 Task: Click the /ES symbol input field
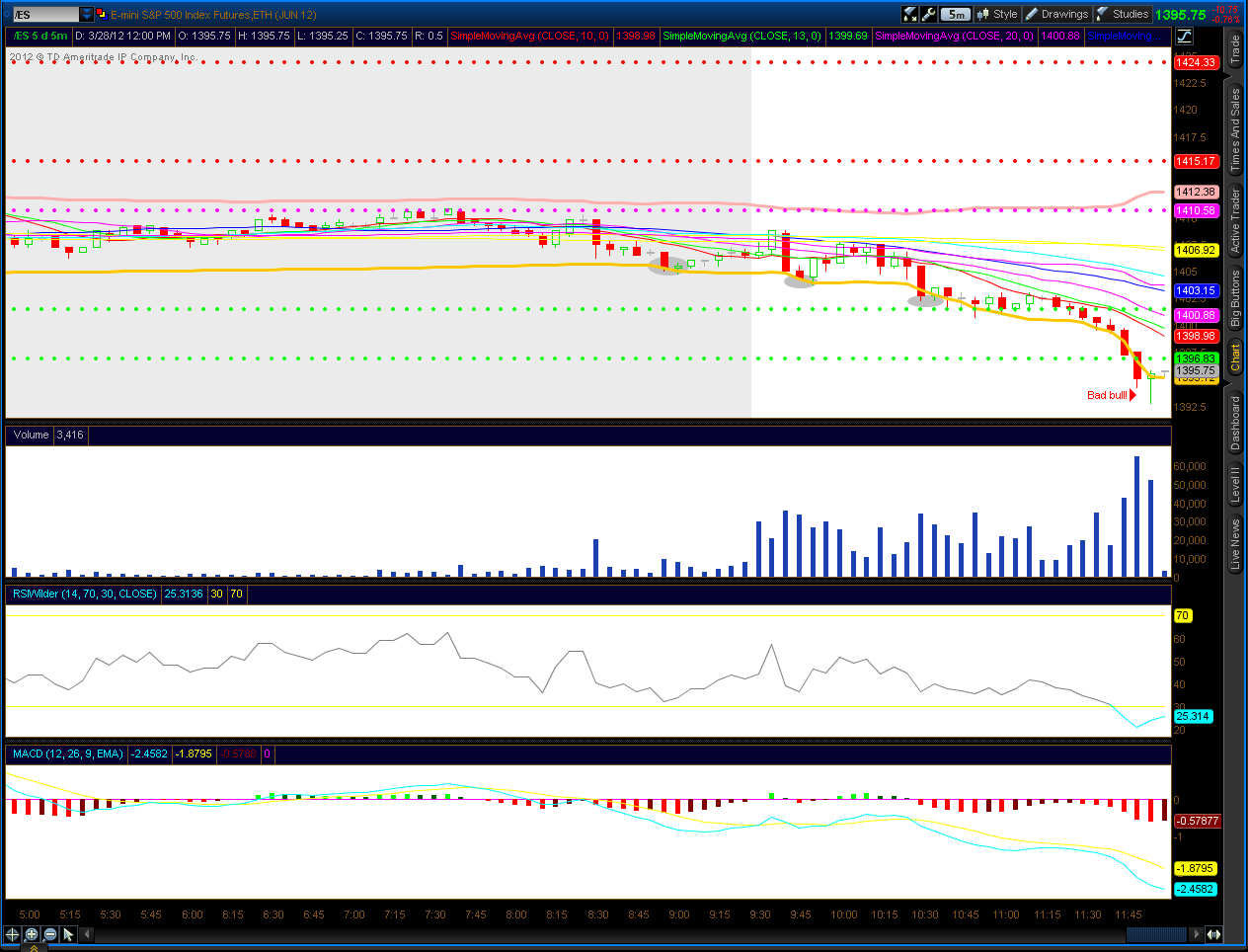46,15
